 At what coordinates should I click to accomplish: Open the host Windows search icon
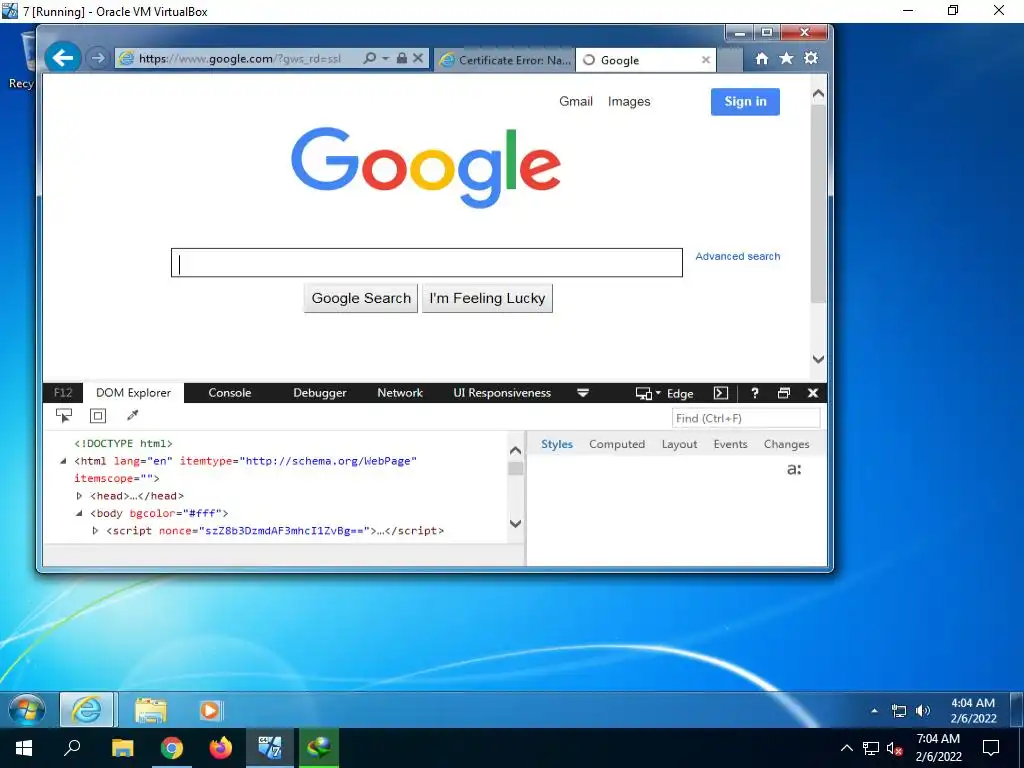click(x=72, y=748)
